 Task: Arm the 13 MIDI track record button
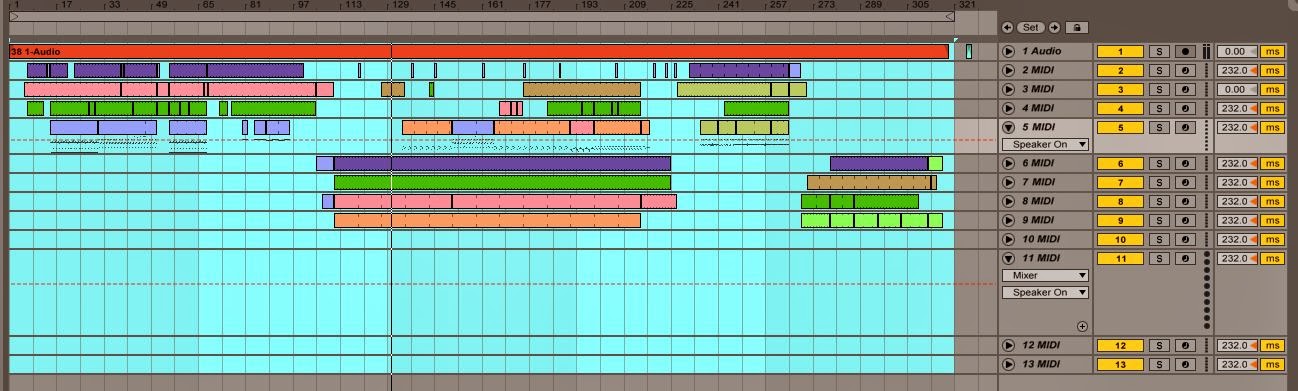click(1186, 364)
